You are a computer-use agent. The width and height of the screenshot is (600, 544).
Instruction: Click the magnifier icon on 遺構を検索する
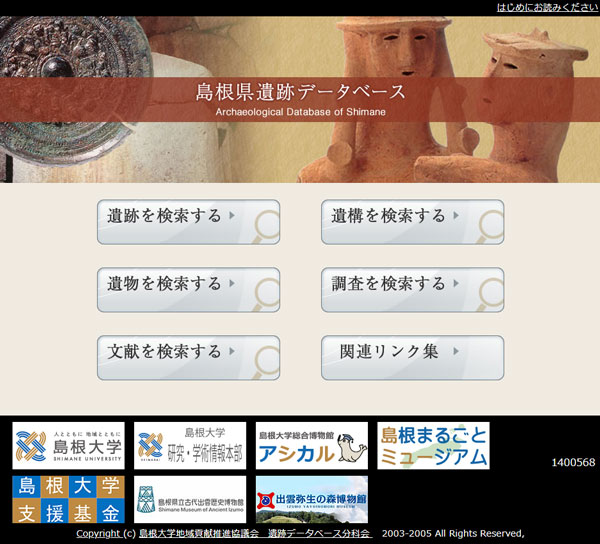pos(489,226)
